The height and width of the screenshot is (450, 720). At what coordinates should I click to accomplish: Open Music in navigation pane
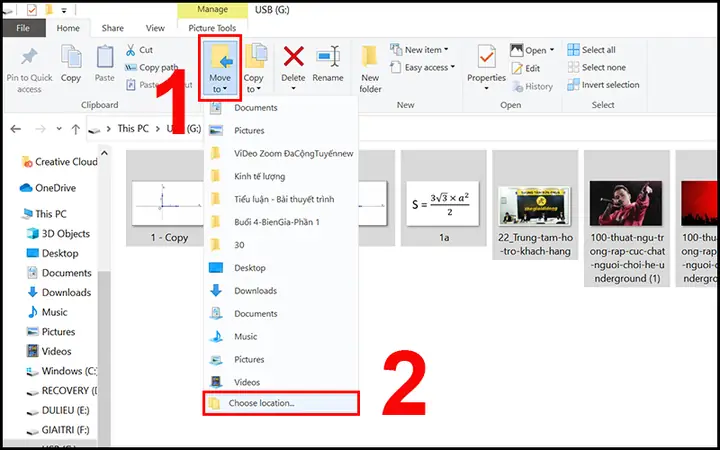pos(47,312)
